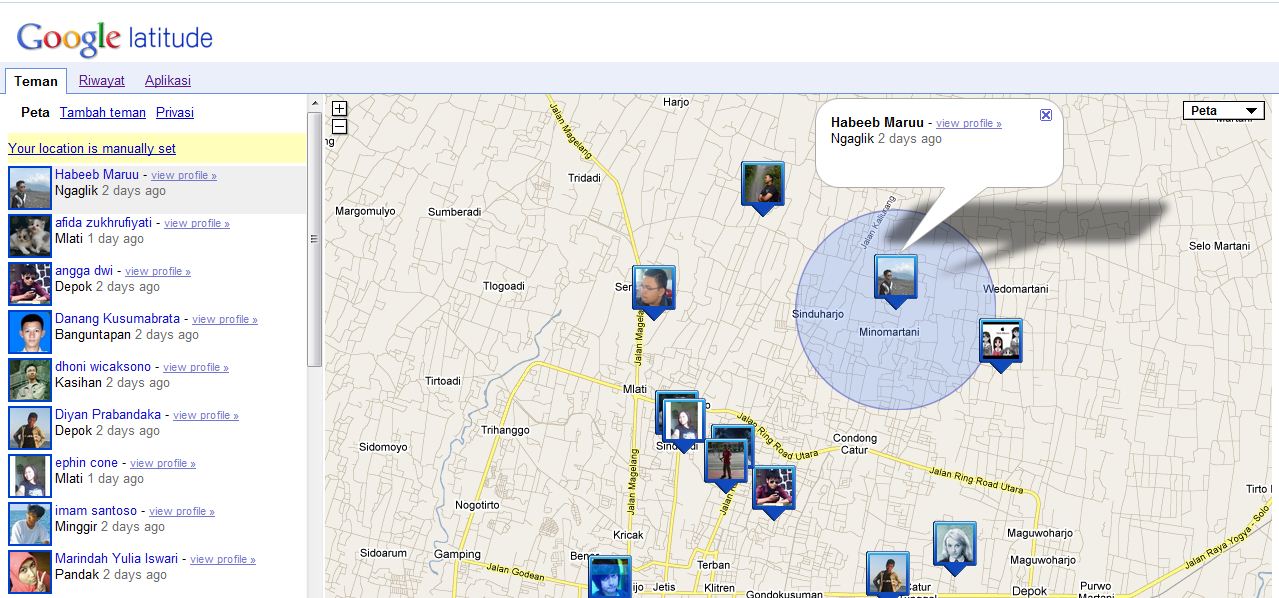Click the anime-girls map marker near Wedomartani

(x=1001, y=343)
